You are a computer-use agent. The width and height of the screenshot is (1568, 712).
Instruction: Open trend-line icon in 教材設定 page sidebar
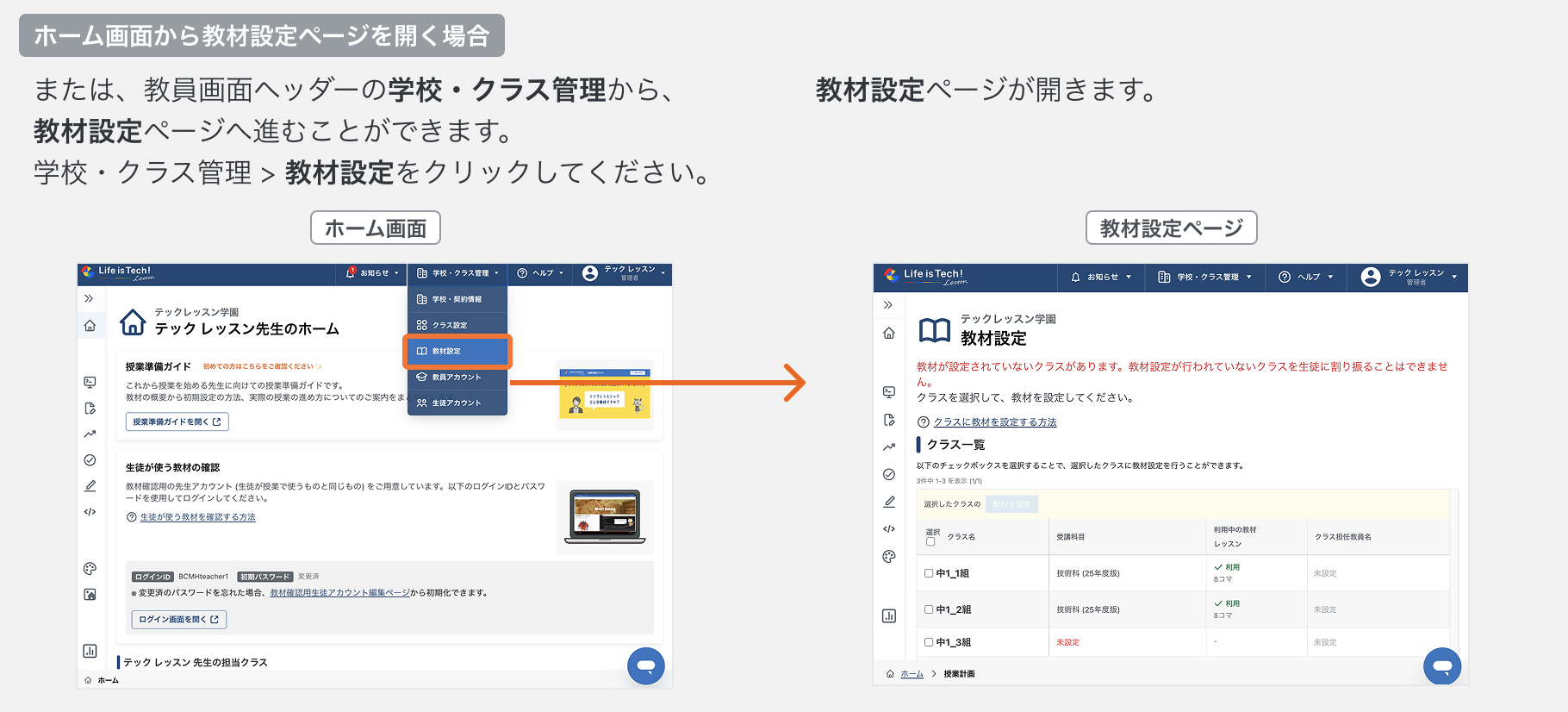[889, 447]
